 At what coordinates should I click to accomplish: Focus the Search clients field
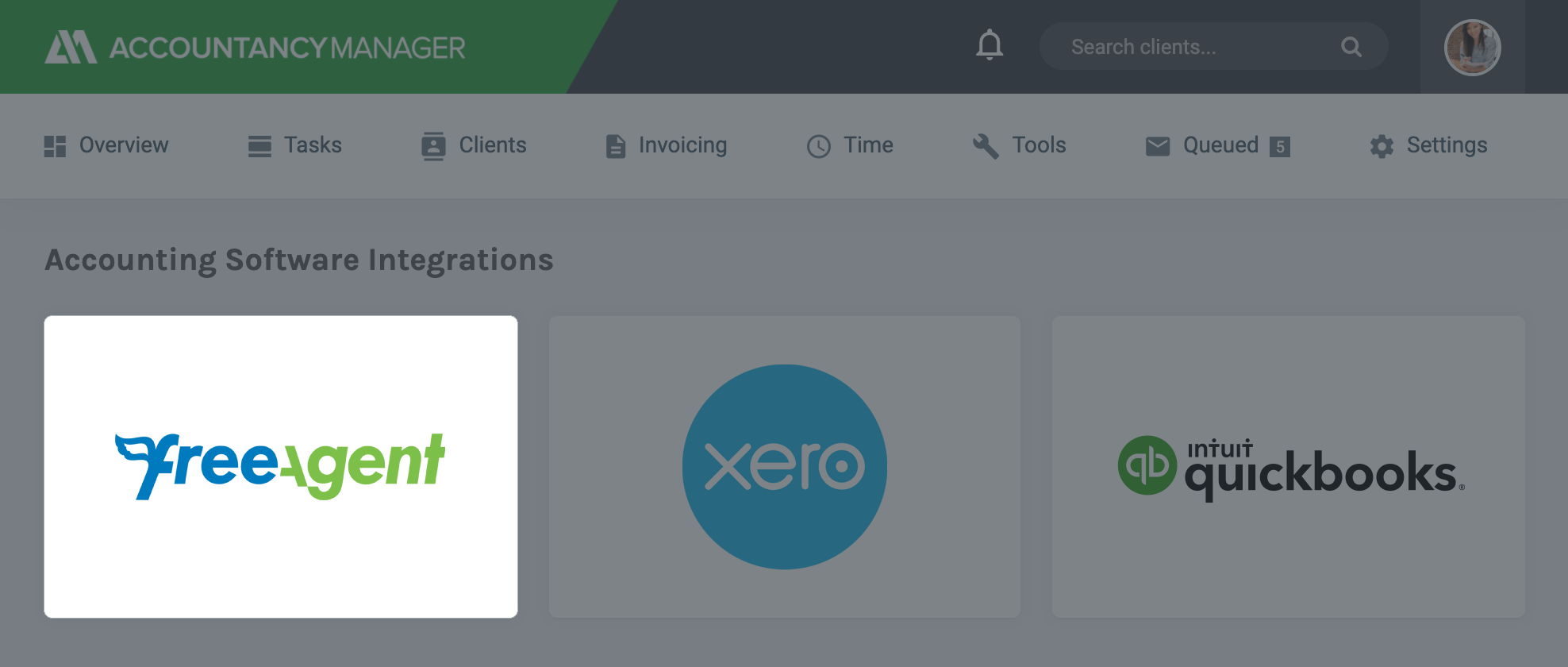coord(1213,47)
